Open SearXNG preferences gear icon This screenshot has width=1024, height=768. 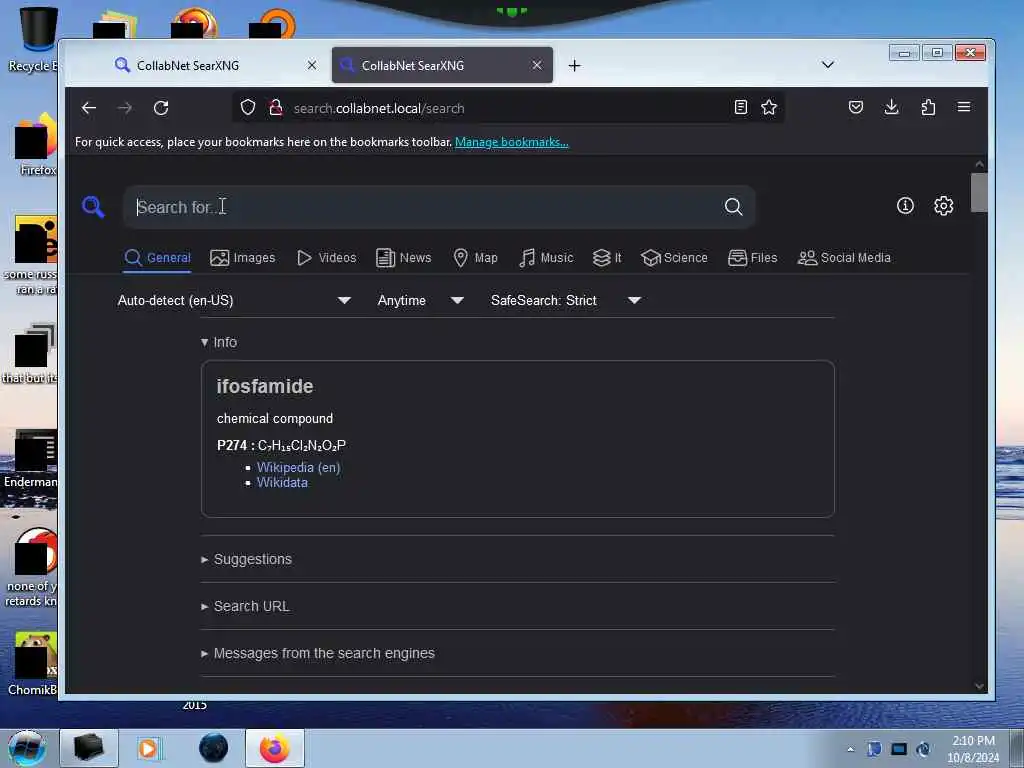coord(944,206)
